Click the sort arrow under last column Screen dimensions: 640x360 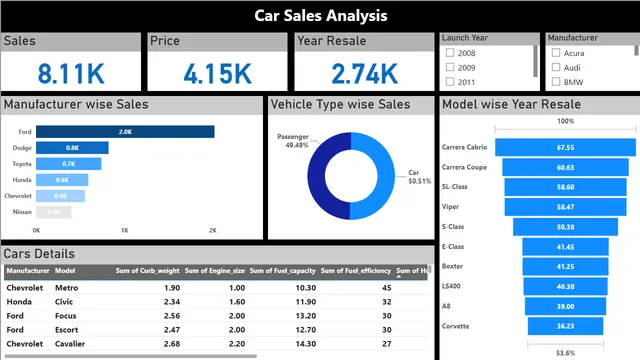coord(399,277)
